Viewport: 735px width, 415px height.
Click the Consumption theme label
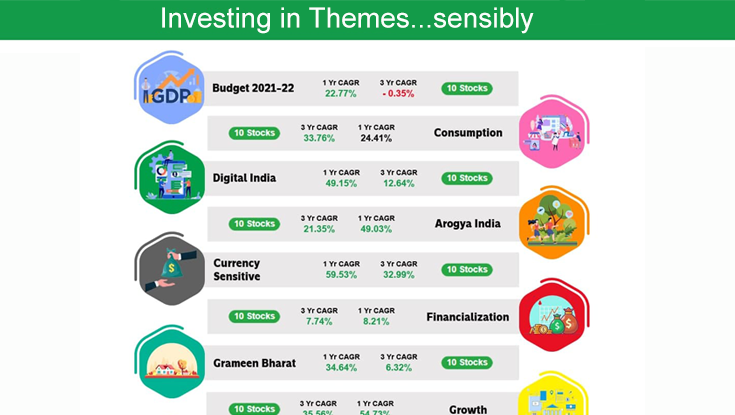467,133
